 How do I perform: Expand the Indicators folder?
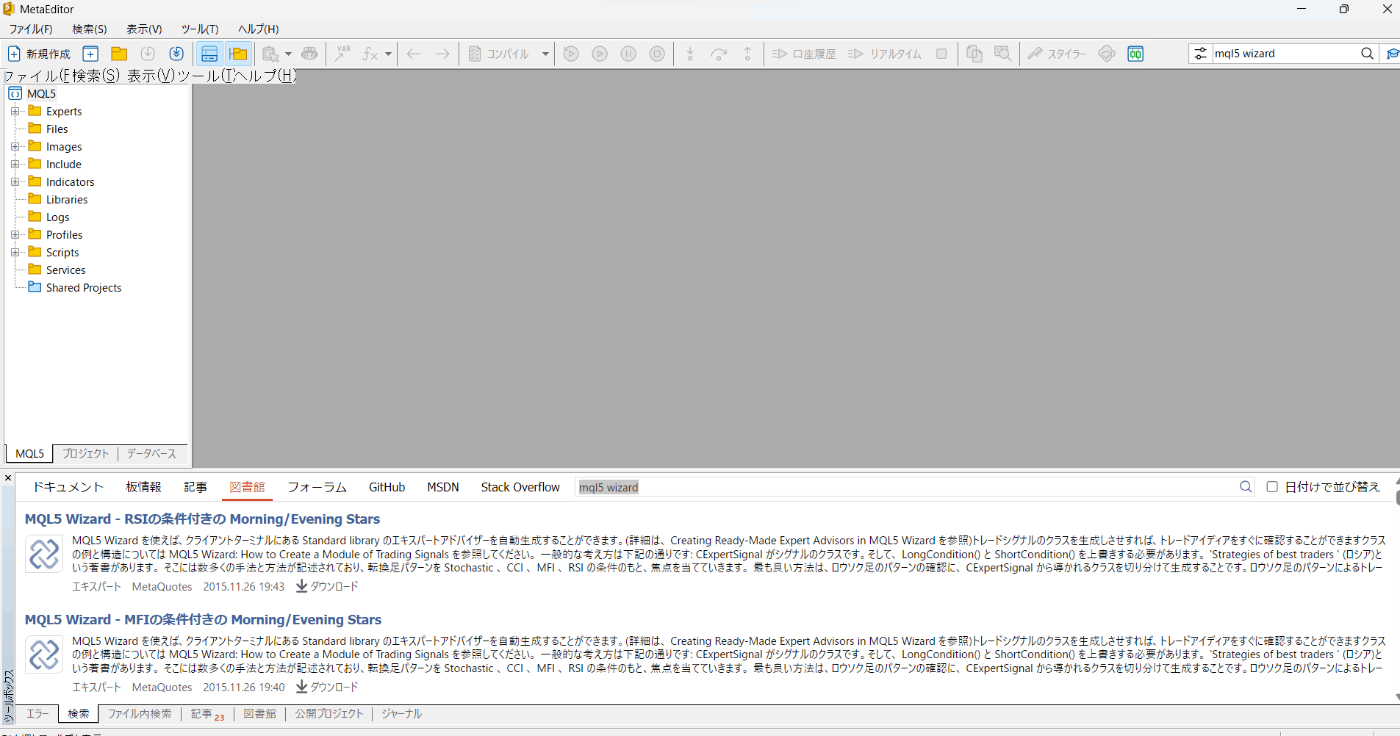tap(15, 182)
